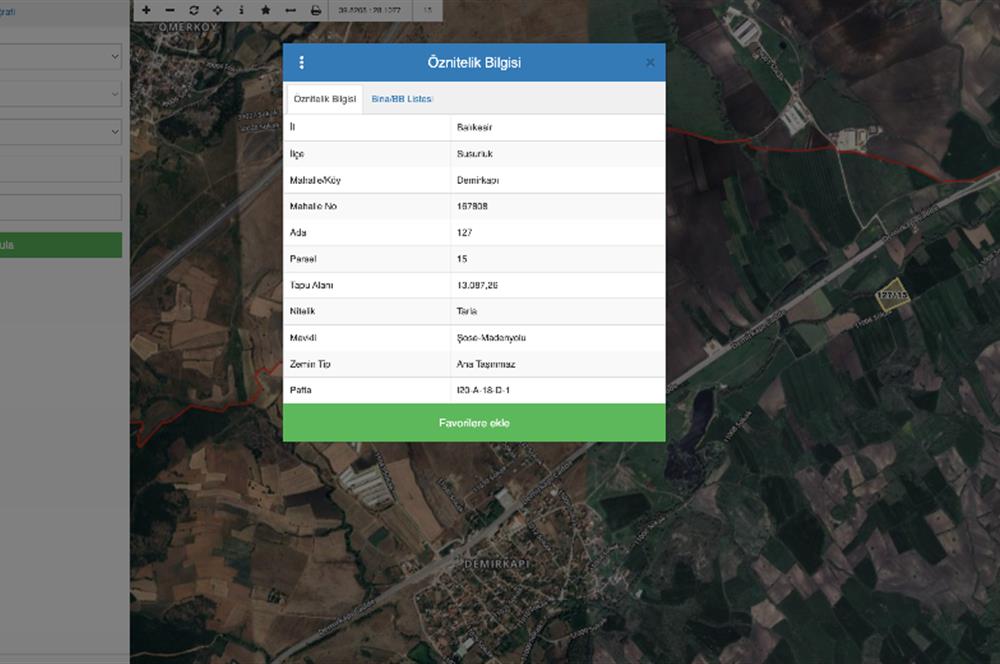Click the Favorilere ekle button
The width and height of the screenshot is (1000, 664).
coord(474,423)
